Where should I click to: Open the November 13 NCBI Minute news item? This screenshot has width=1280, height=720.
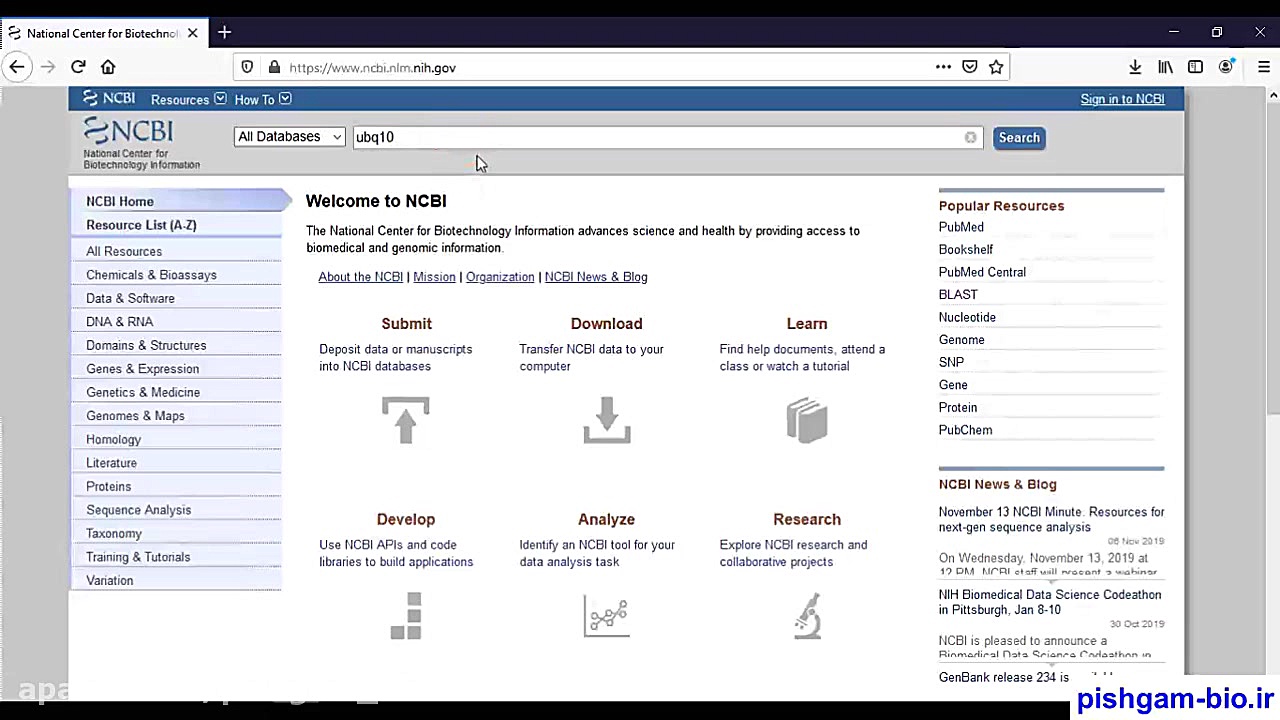(1051, 519)
